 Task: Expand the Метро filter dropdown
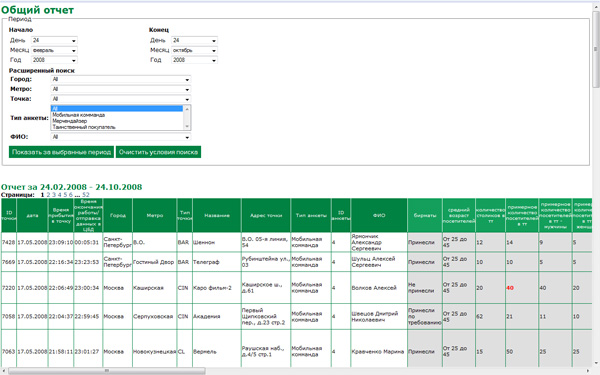(x=121, y=89)
